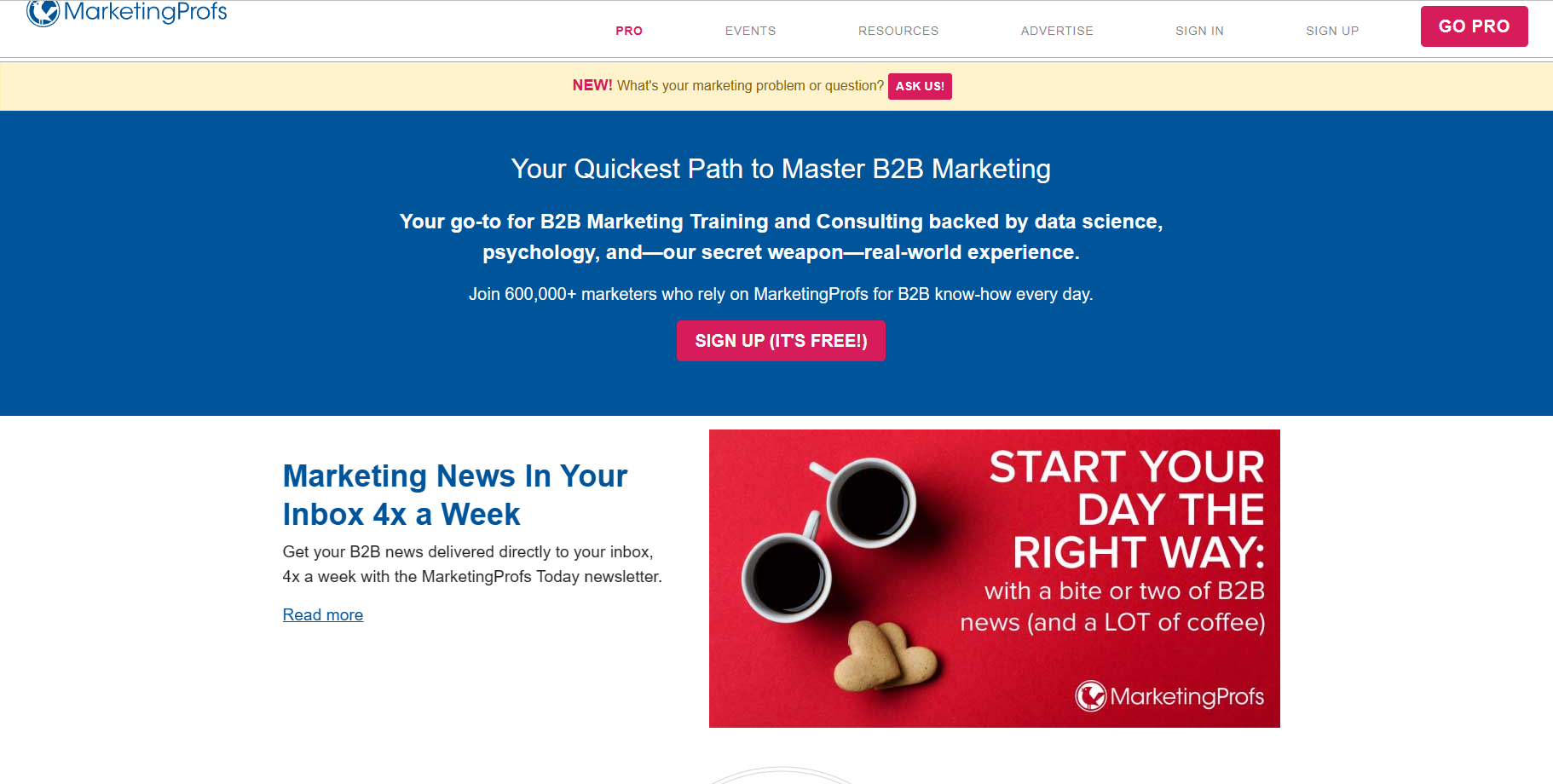
Task: Click the Marketing News In Your Inbox heading
Action: pos(455,495)
